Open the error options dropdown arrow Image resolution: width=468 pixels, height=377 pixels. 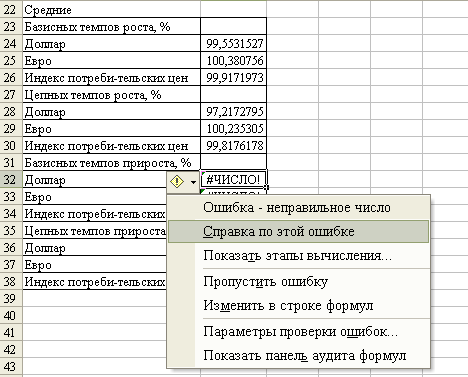(193, 182)
